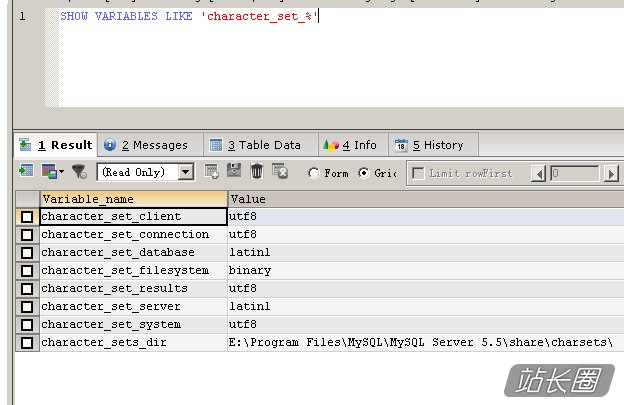Click the binary value cell

[x=426, y=271]
